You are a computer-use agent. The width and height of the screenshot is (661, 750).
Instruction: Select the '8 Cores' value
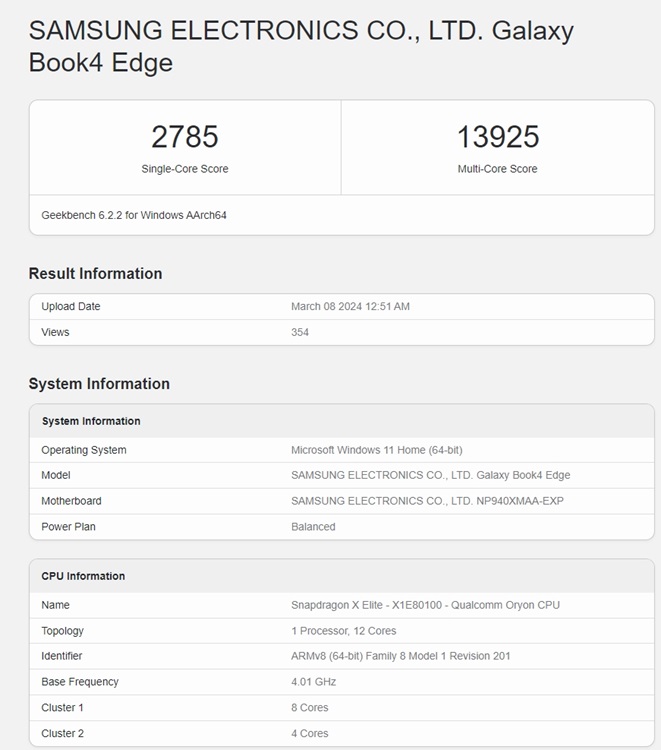point(309,708)
